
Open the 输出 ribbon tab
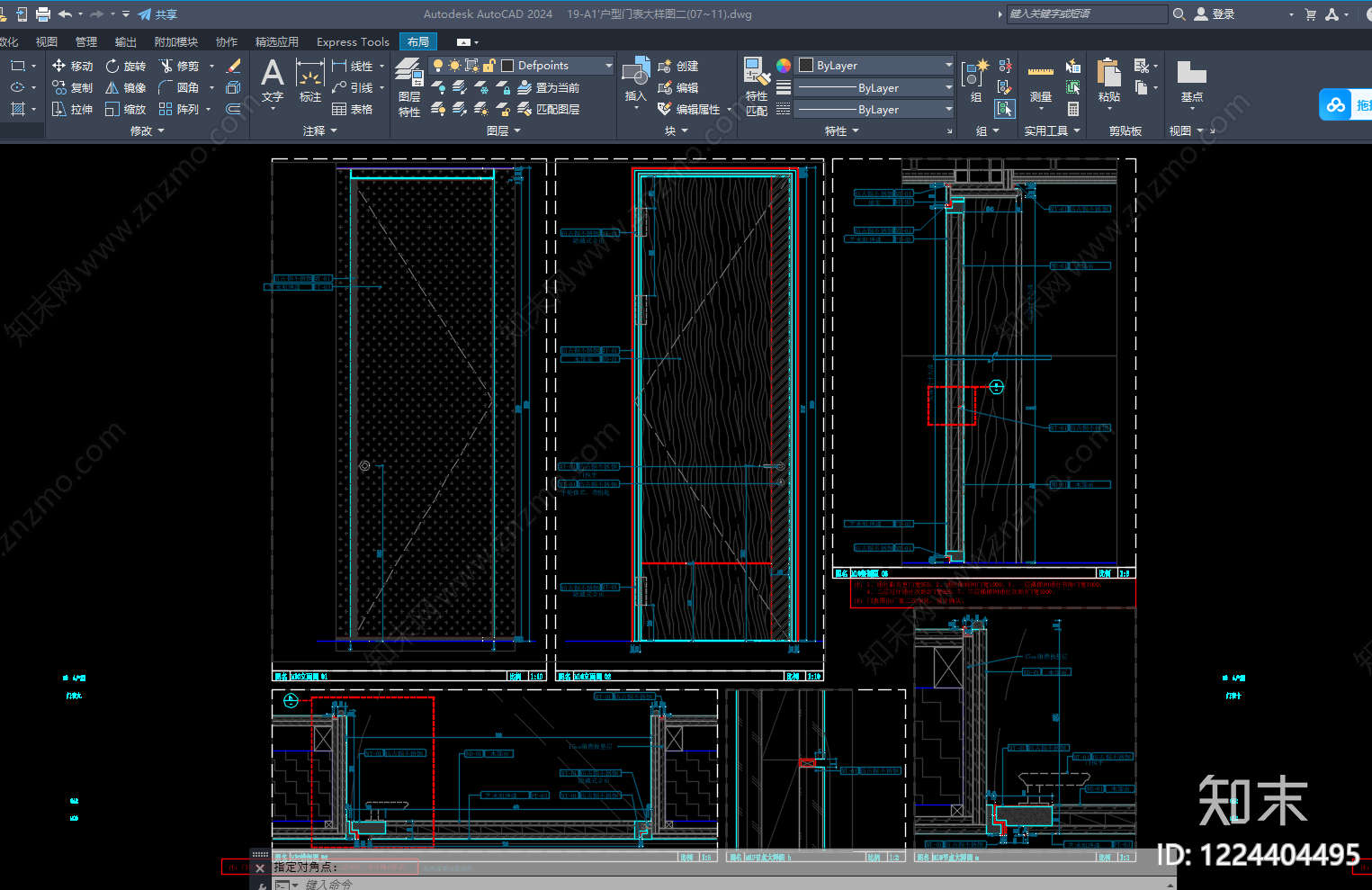[x=126, y=41]
